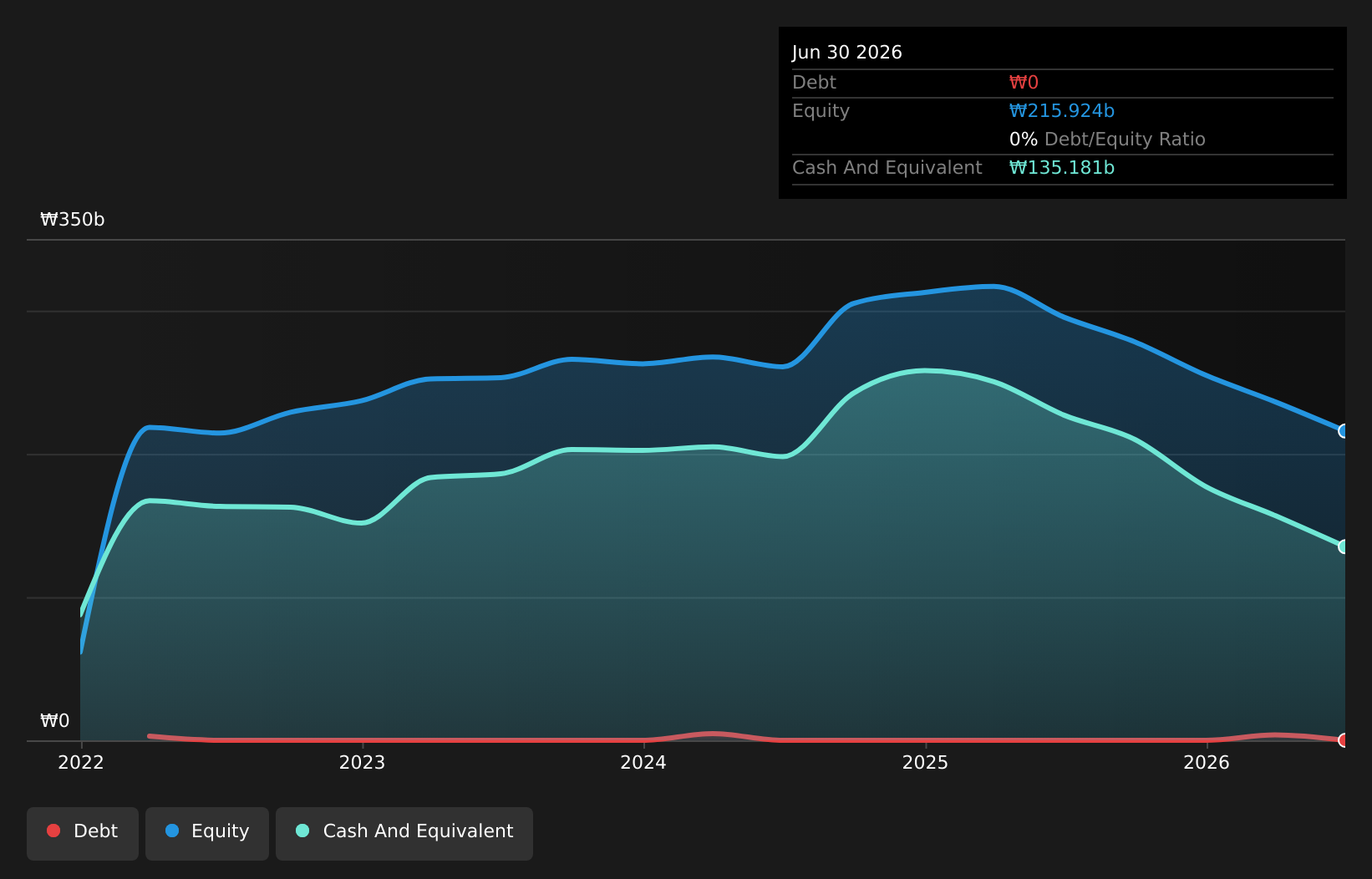Select the Equity endpoint marker on chart
This screenshot has width=1372, height=879.
(x=1344, y=431)
